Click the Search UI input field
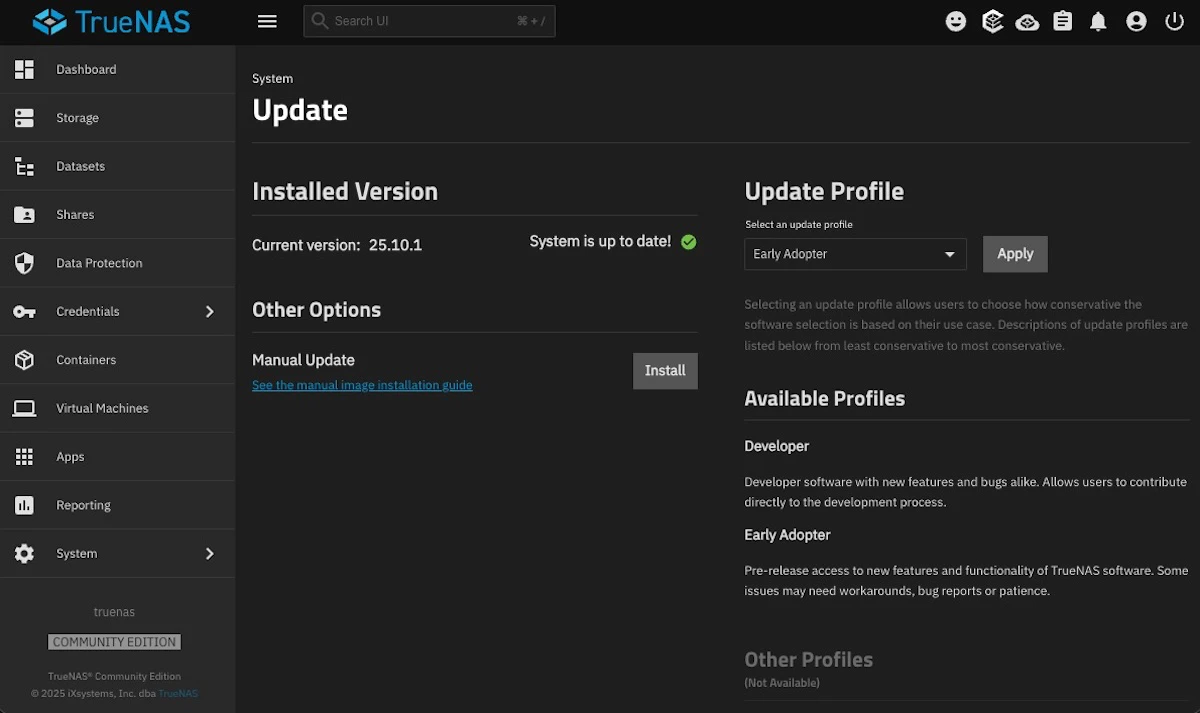Viewport: 1200px width, 713px height. (x=429, y=20)
